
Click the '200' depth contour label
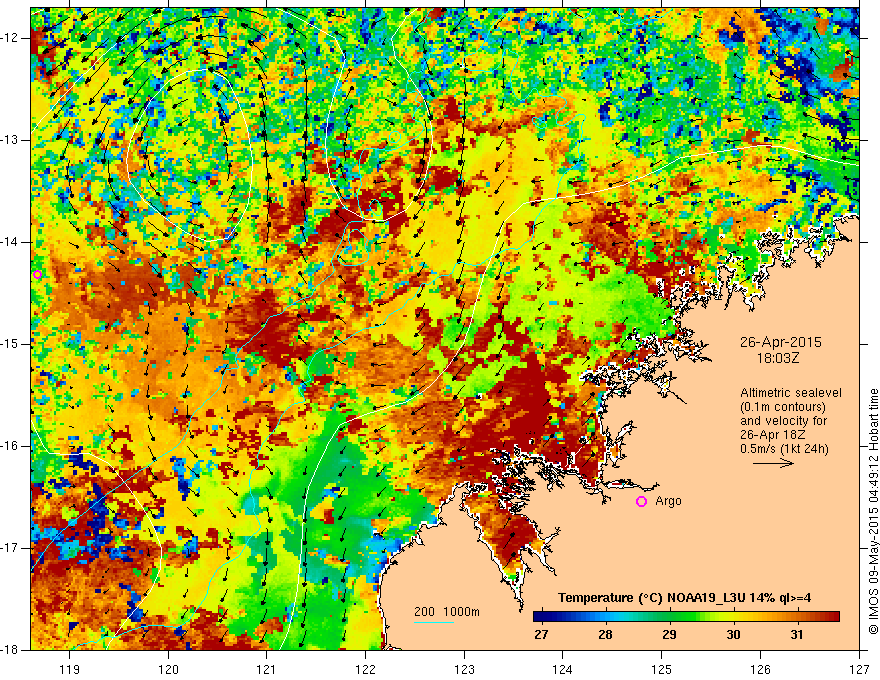[x=424, y=612]
